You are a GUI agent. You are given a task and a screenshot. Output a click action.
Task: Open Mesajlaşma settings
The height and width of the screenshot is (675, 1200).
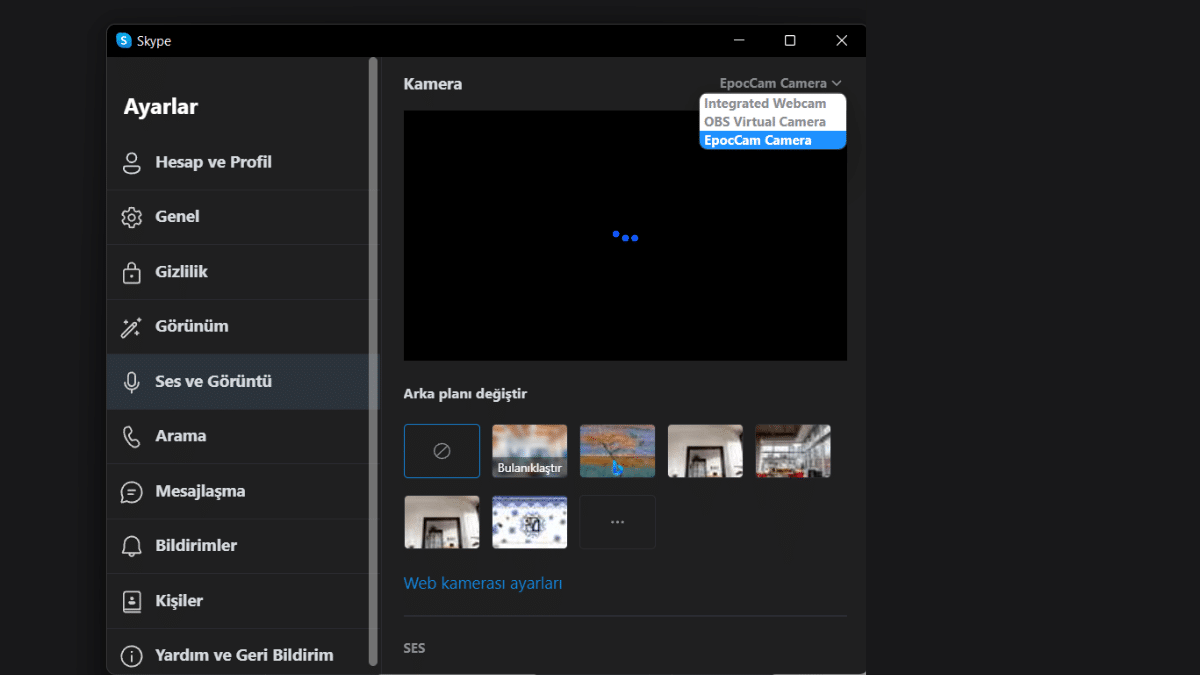coord(238,491)
